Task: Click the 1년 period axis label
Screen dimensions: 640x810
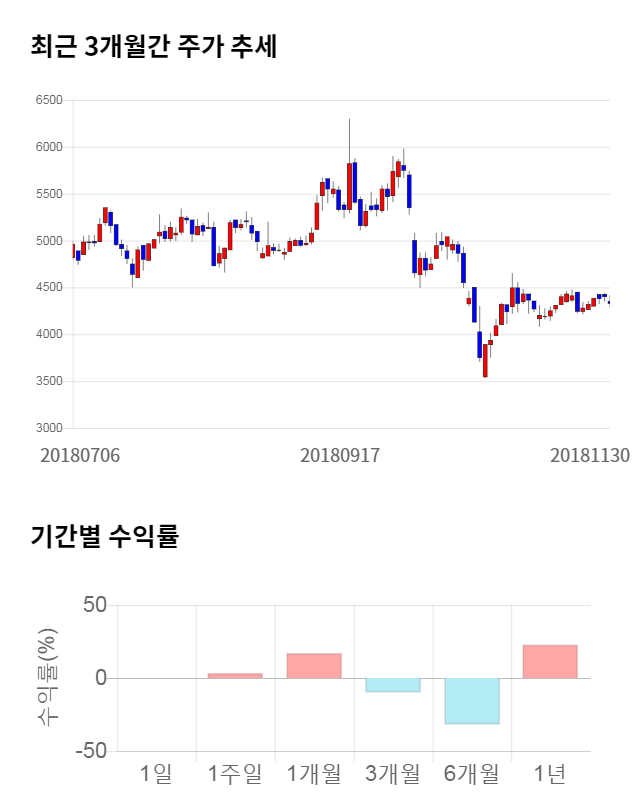Action: pyautogui.click(x=550, y=772)
